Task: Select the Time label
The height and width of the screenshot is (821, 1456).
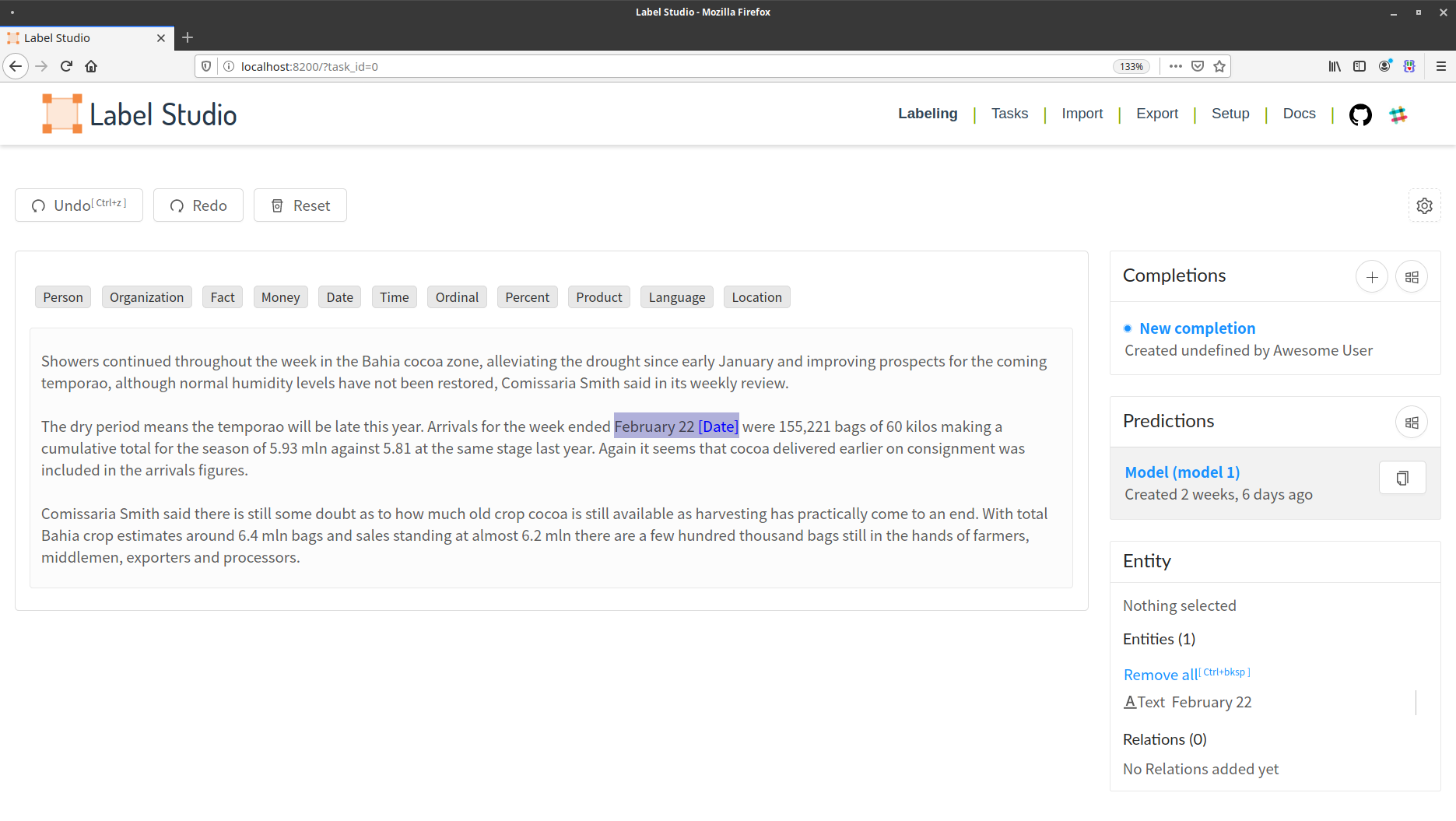Action: (x=395, y=297)
